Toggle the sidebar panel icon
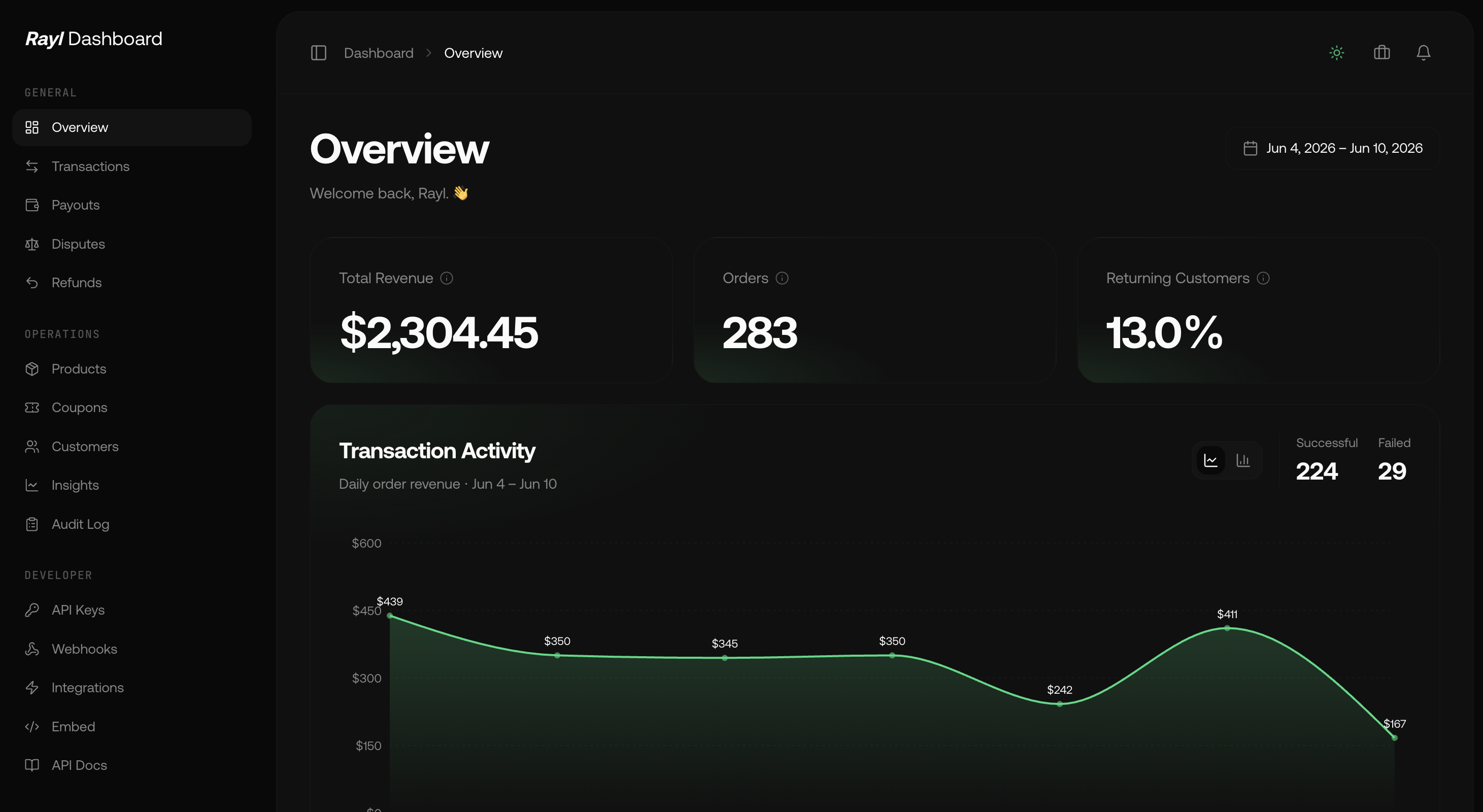The width and height of the screenshot is (1483, 812). pos(318,53)
